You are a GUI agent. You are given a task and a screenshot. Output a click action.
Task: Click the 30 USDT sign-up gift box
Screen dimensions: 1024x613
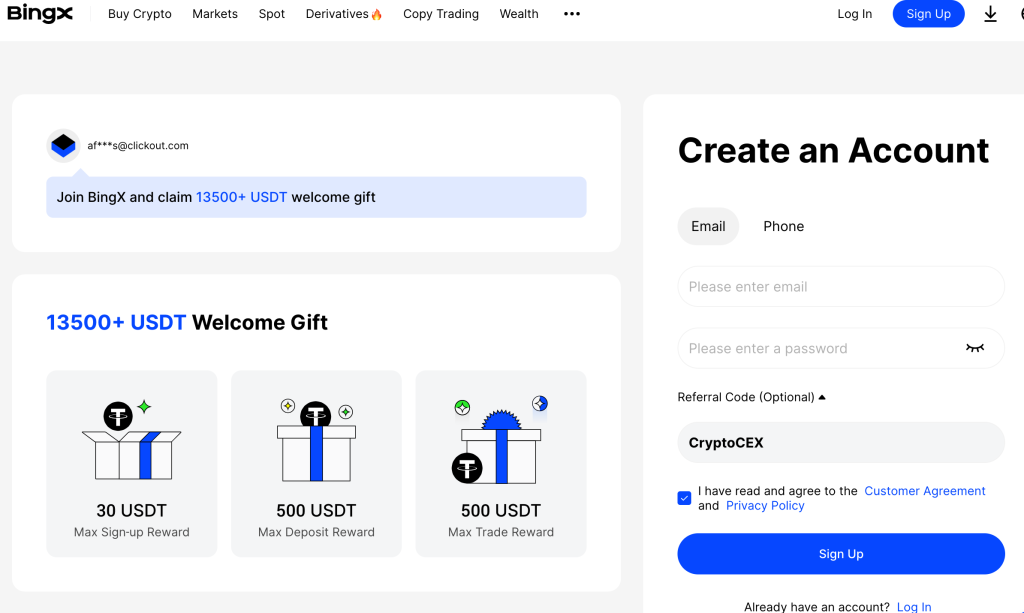131,443
